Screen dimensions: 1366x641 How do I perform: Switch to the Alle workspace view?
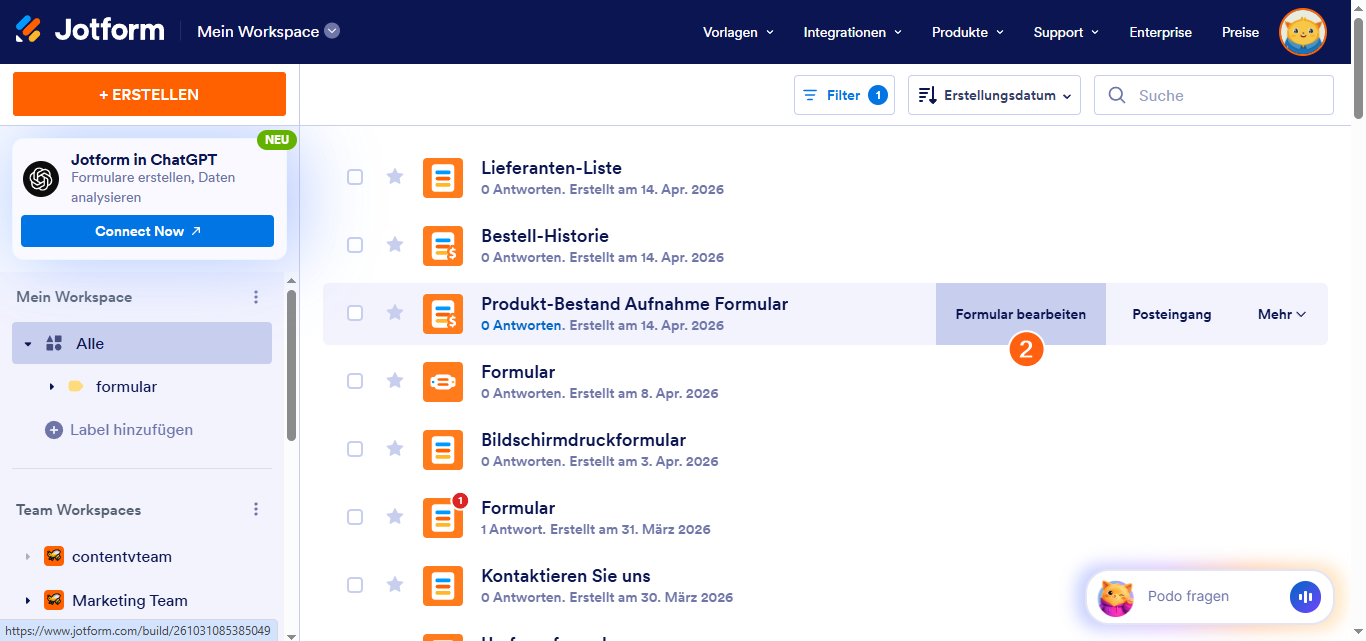(x=92, y=343)
